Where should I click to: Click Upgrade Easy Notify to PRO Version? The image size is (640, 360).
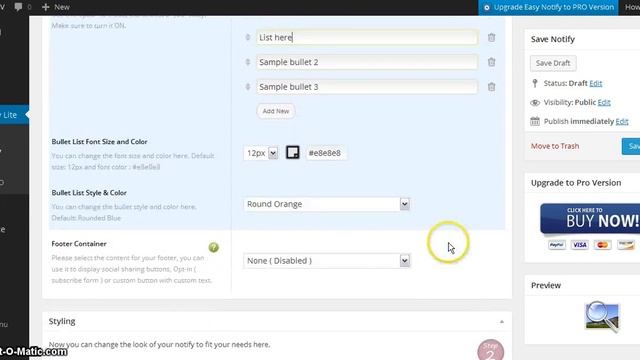(x=548, y=7)
